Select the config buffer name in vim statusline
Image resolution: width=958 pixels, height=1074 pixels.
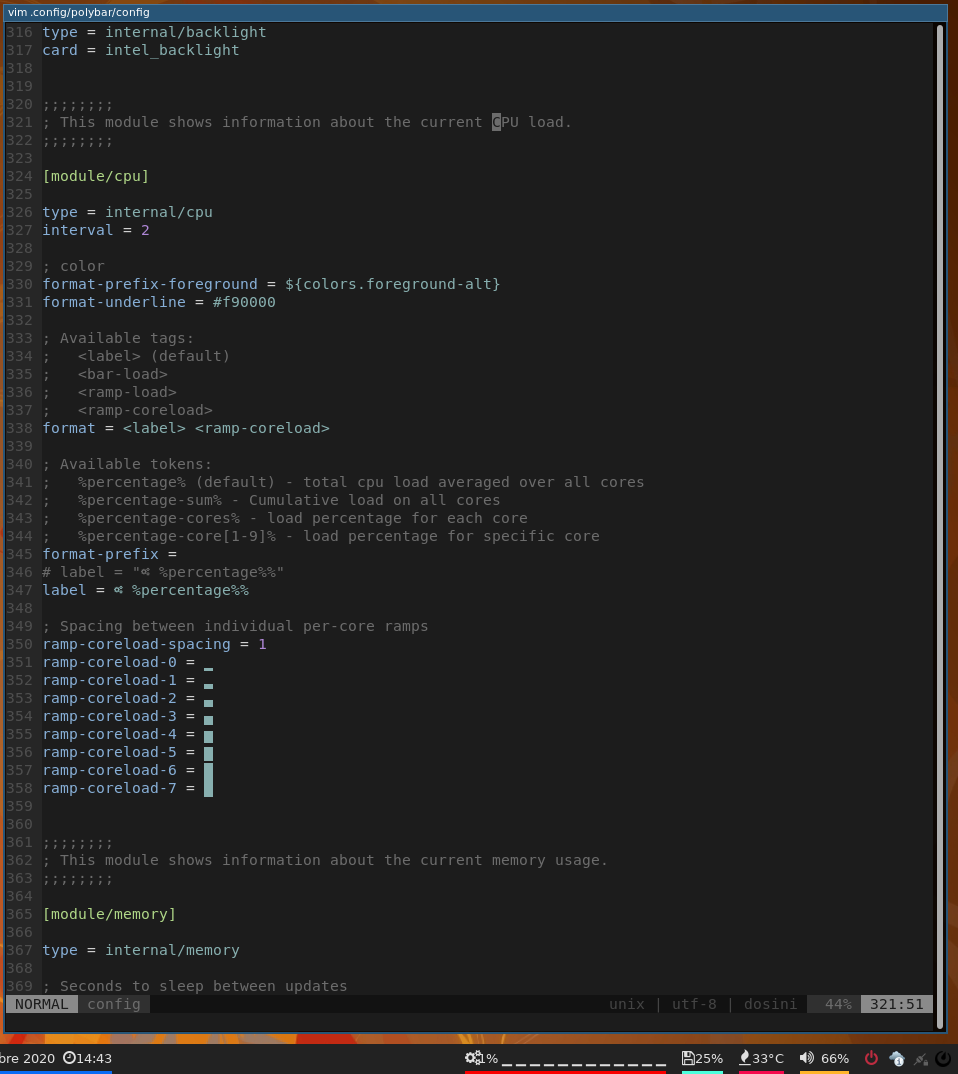(x=113, y=1004)
